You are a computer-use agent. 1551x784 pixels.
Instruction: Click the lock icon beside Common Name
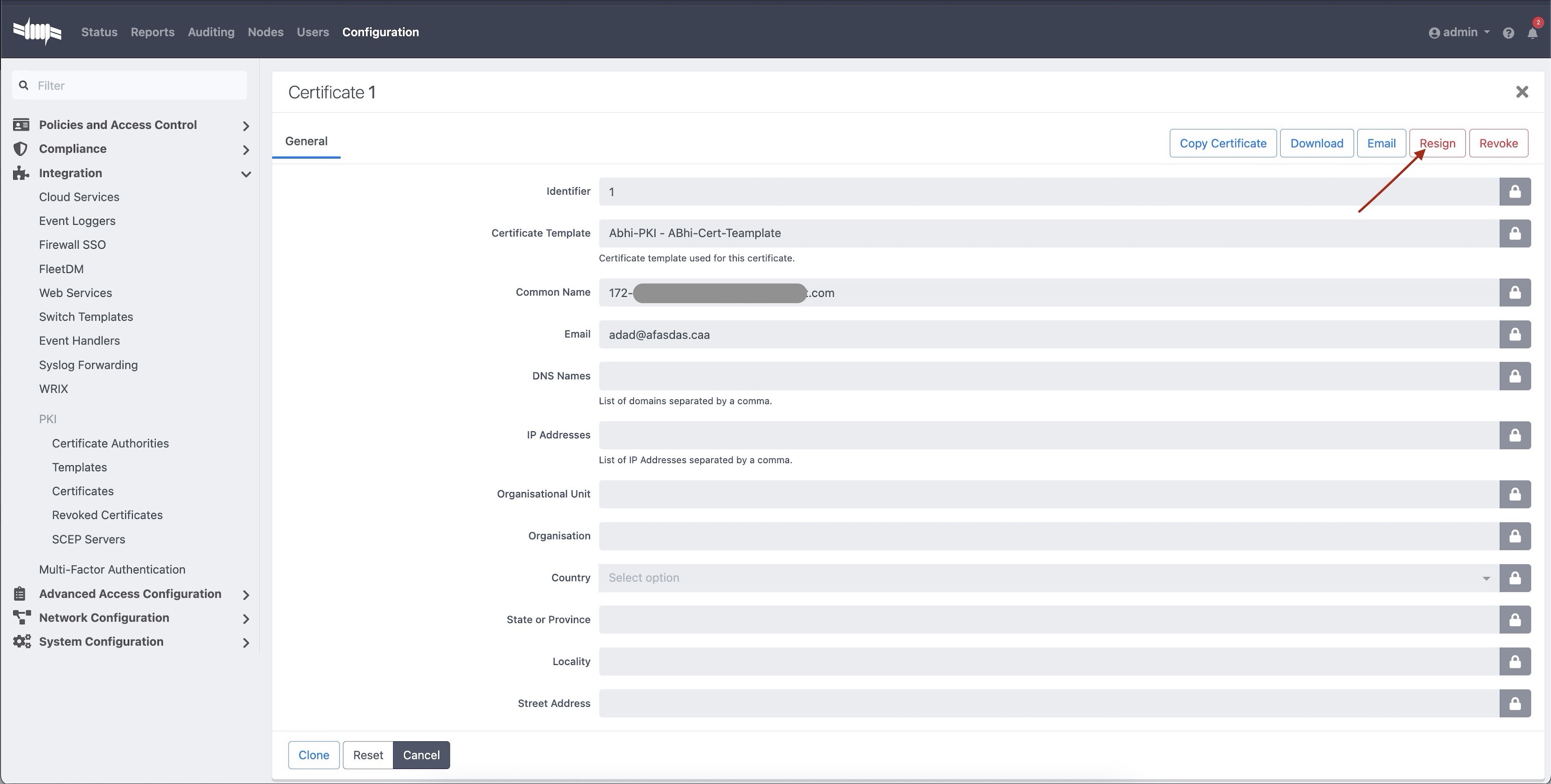point(1515,293)
